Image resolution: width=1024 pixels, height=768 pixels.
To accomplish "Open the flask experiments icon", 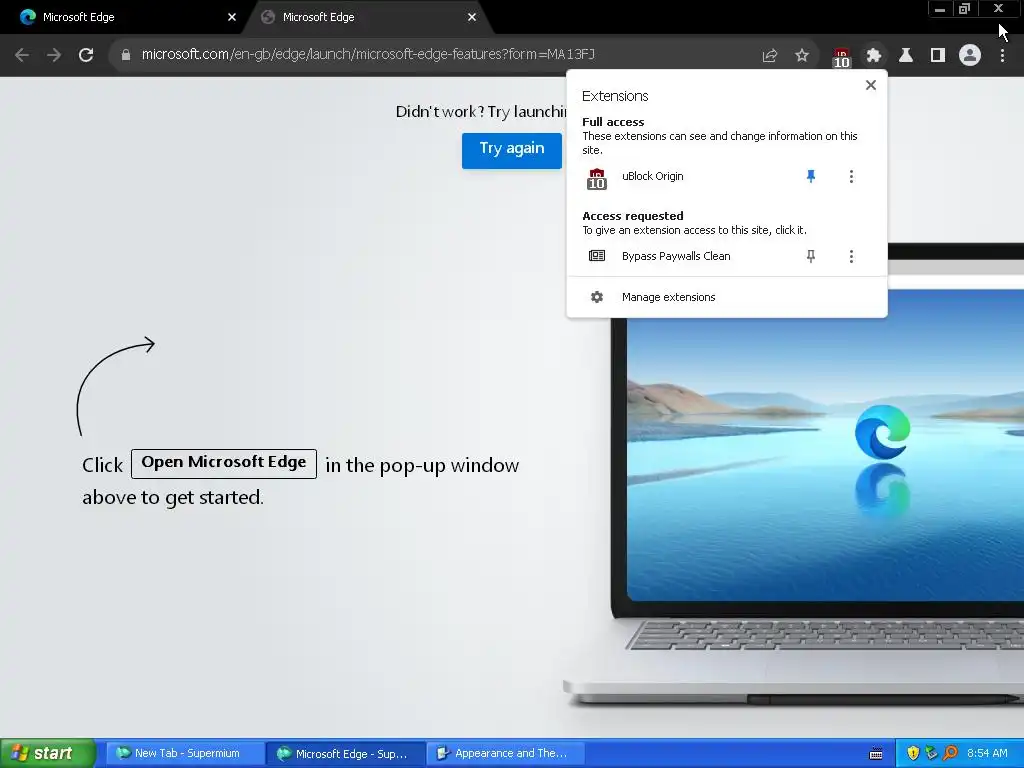I will pyautogui.click(x=906, y=56).
